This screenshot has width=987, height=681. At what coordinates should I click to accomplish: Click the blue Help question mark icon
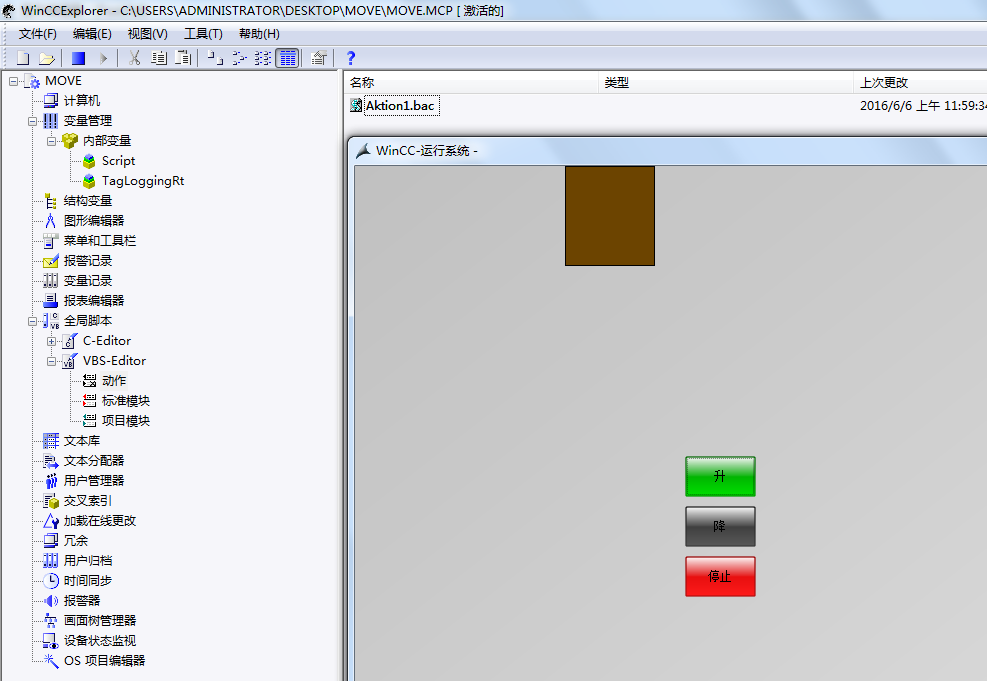351,58
